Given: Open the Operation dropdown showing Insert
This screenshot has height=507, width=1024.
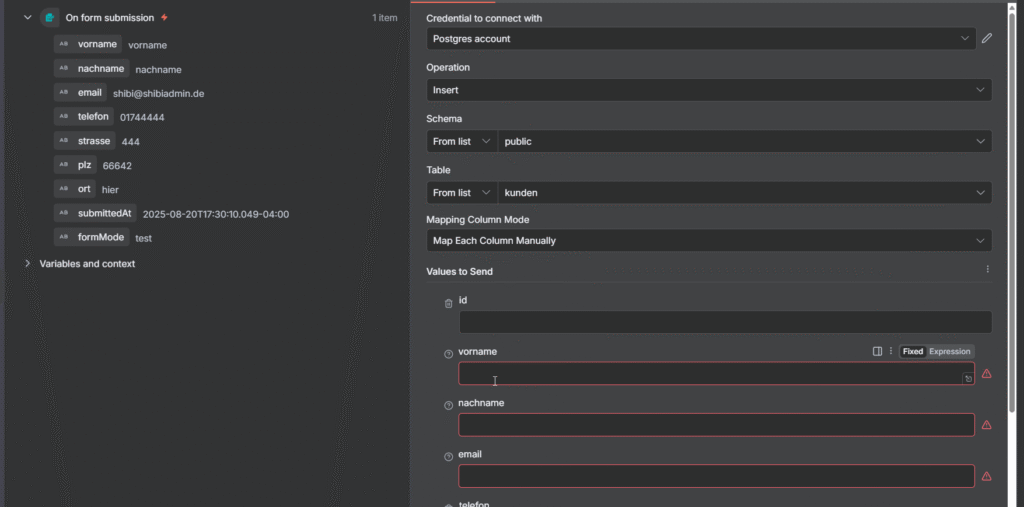Looking at the screenshot, I should [x=709, y=90].
